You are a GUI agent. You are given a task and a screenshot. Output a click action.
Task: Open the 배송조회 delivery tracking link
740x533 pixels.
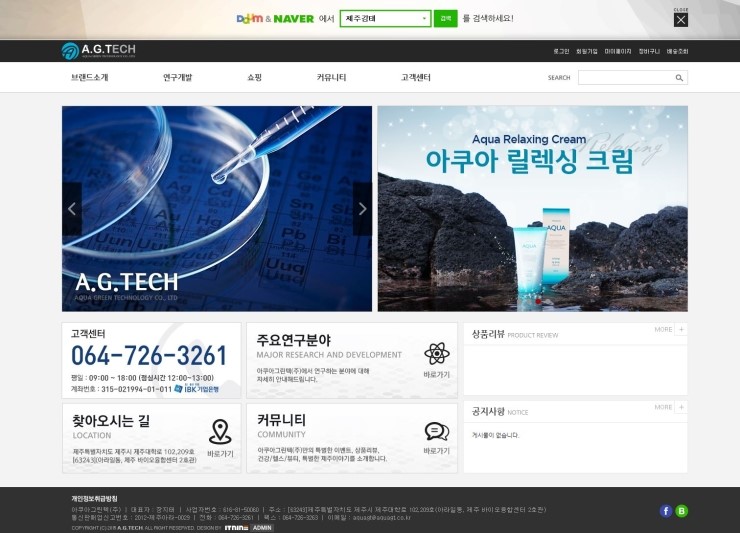click(x=677, y=51)
